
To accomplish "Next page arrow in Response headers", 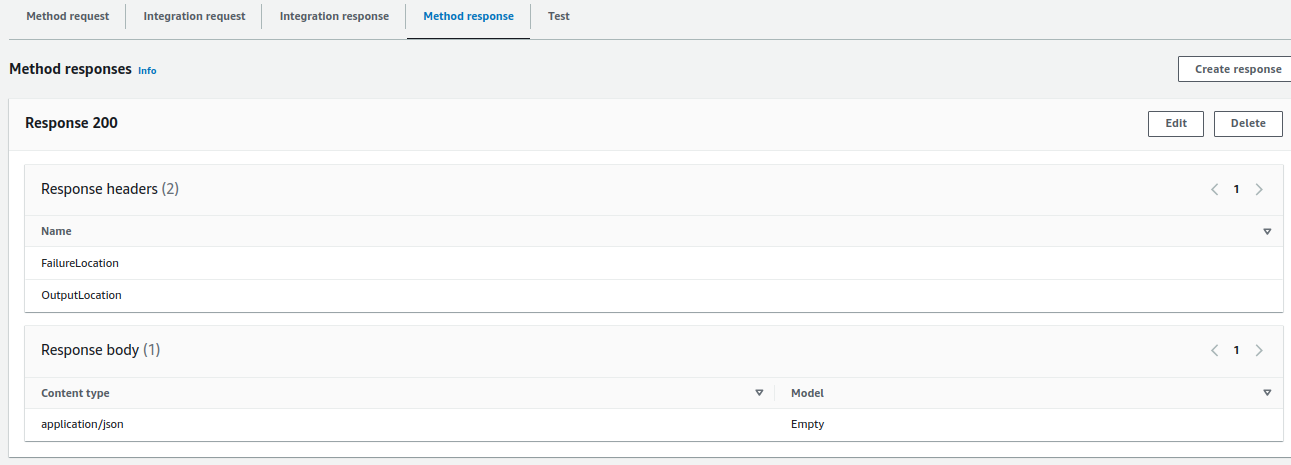I will (1259, 189).
